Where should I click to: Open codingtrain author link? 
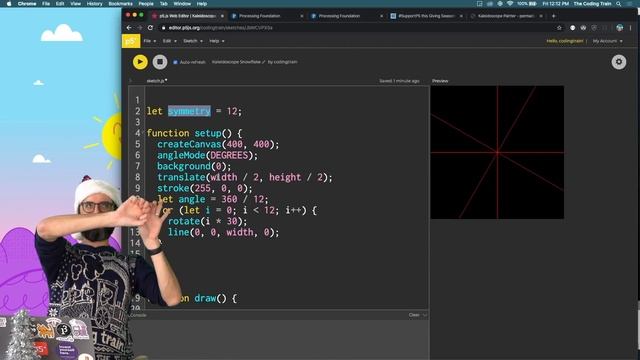click(x=285, y=62)
